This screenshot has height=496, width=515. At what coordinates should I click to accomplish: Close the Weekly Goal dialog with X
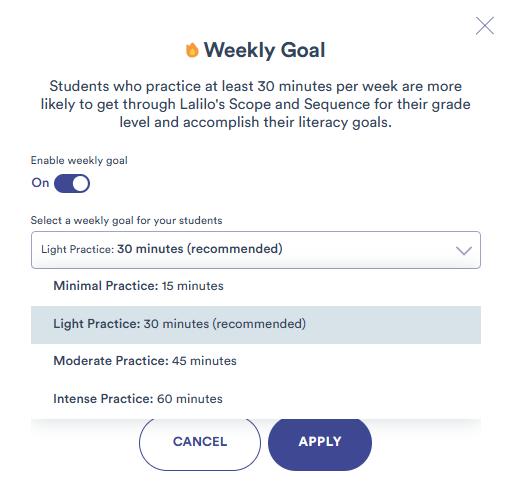pyautogui.click(x=485, y=26)
